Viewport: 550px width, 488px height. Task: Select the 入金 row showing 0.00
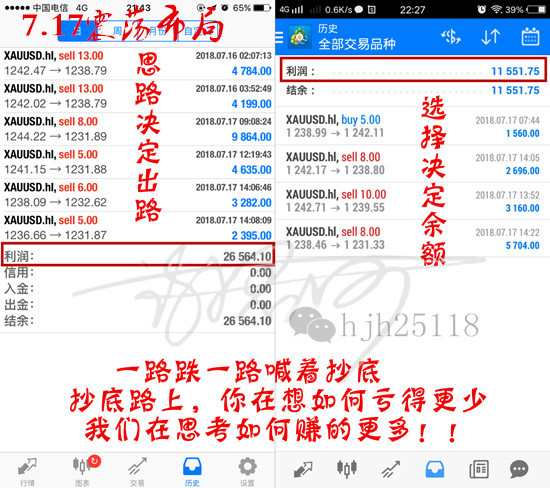click(x=138, y=289)
